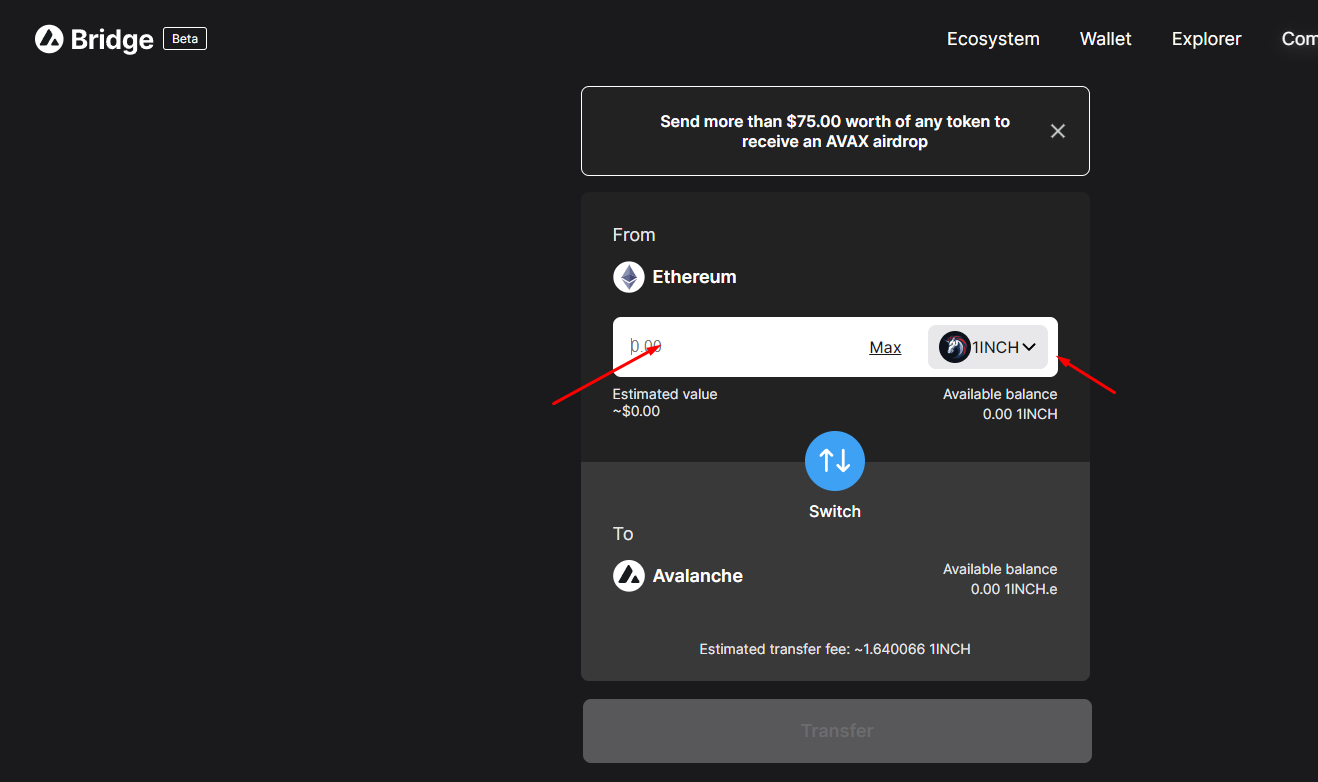Click the 1INCH token unicorn icon
This screenshot has height=782, width=1318.
tap(955, 347)
